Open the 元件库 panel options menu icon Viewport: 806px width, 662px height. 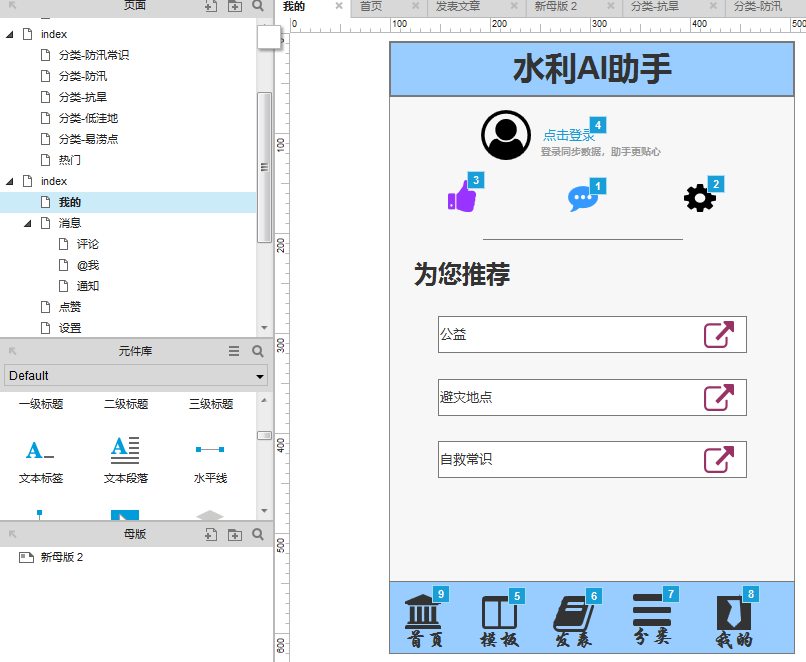[x=234, y=351]
